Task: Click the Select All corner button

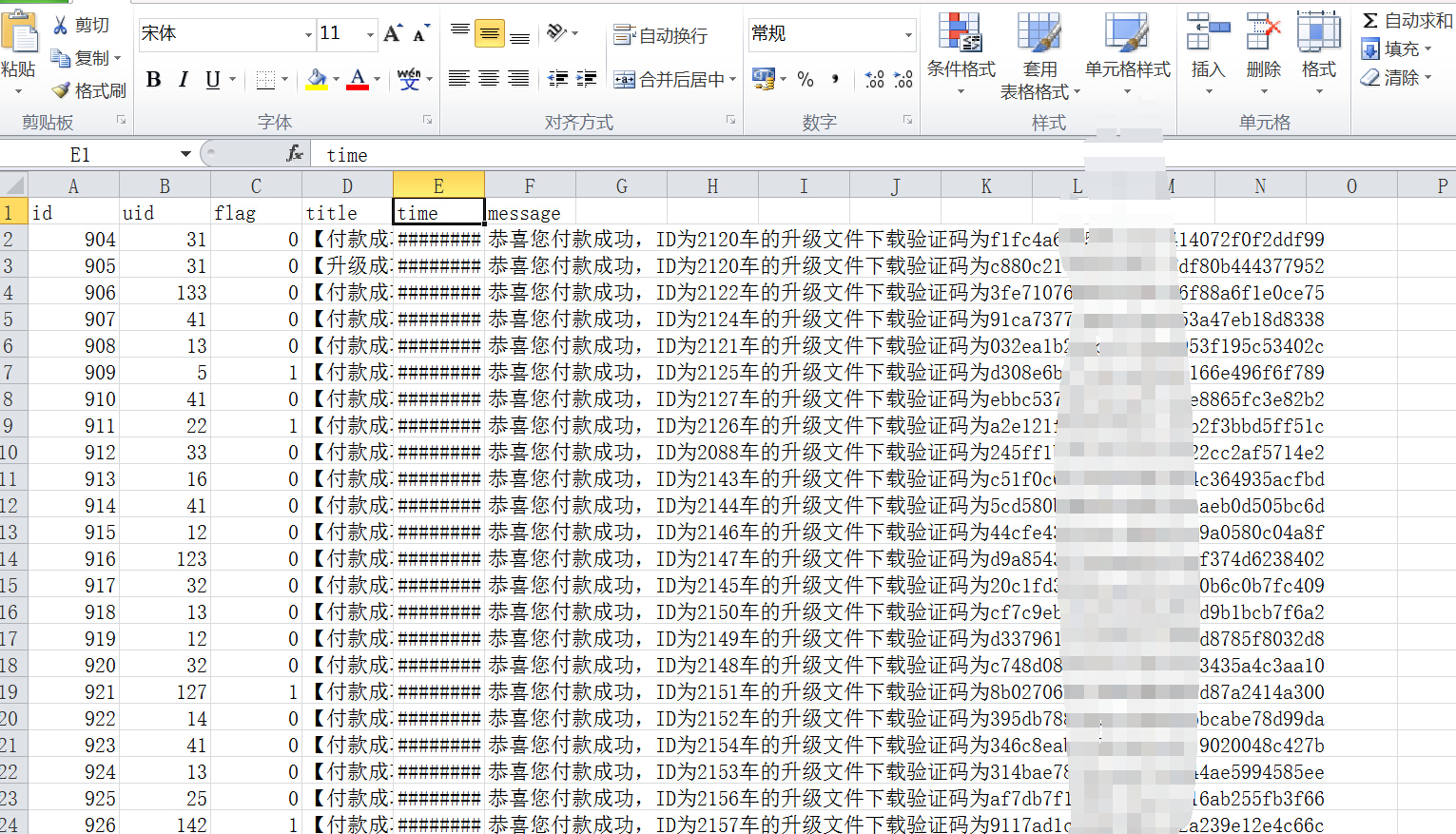Action: [x=13, y=185]
